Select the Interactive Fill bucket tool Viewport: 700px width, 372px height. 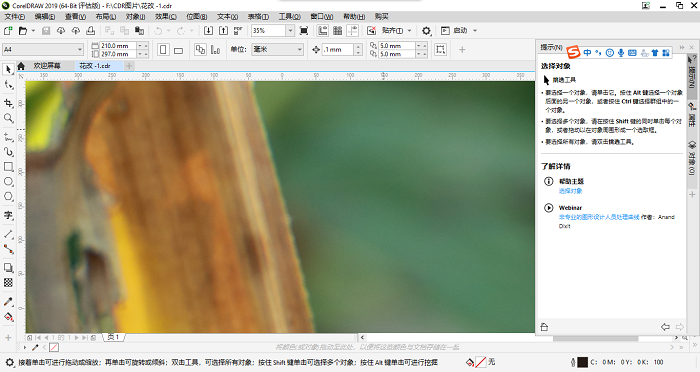pos(8,318)
